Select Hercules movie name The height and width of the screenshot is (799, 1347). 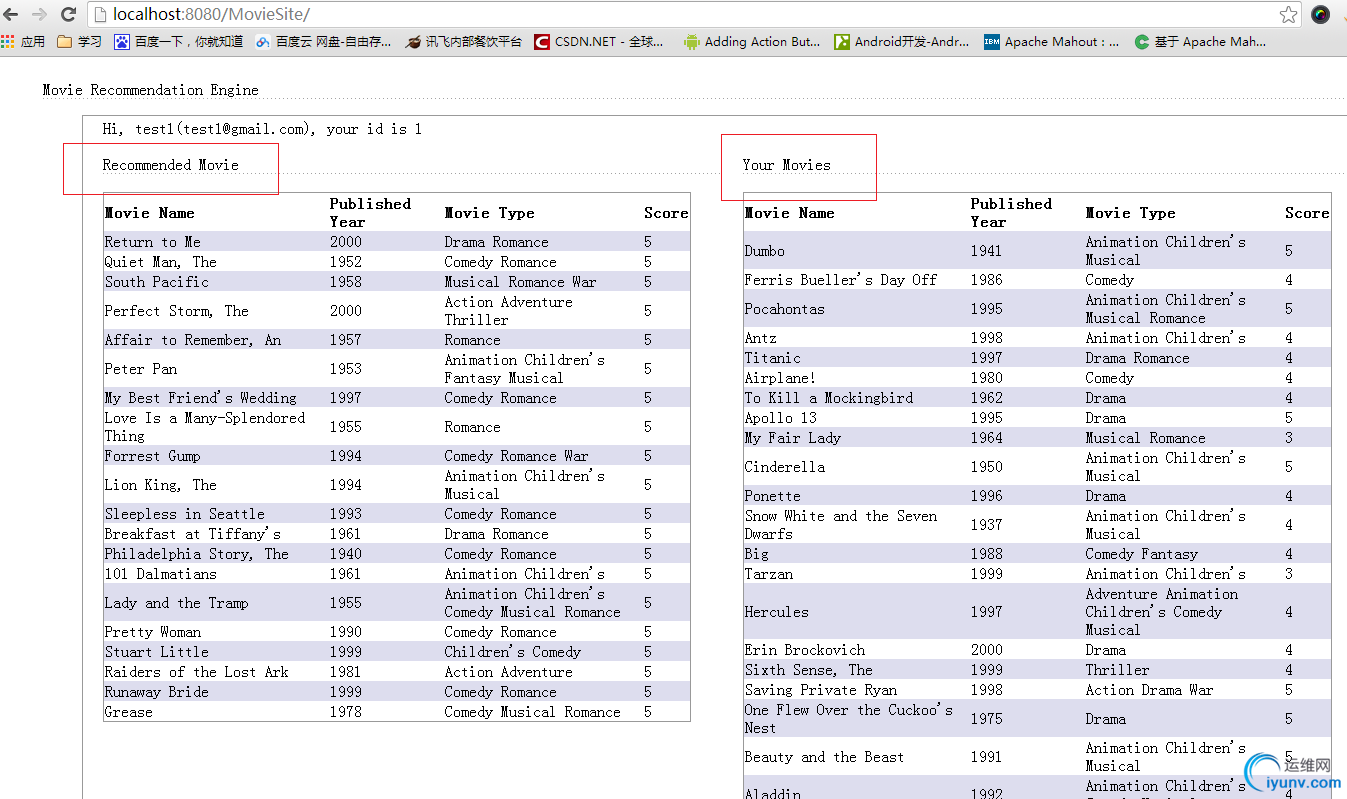776,612
